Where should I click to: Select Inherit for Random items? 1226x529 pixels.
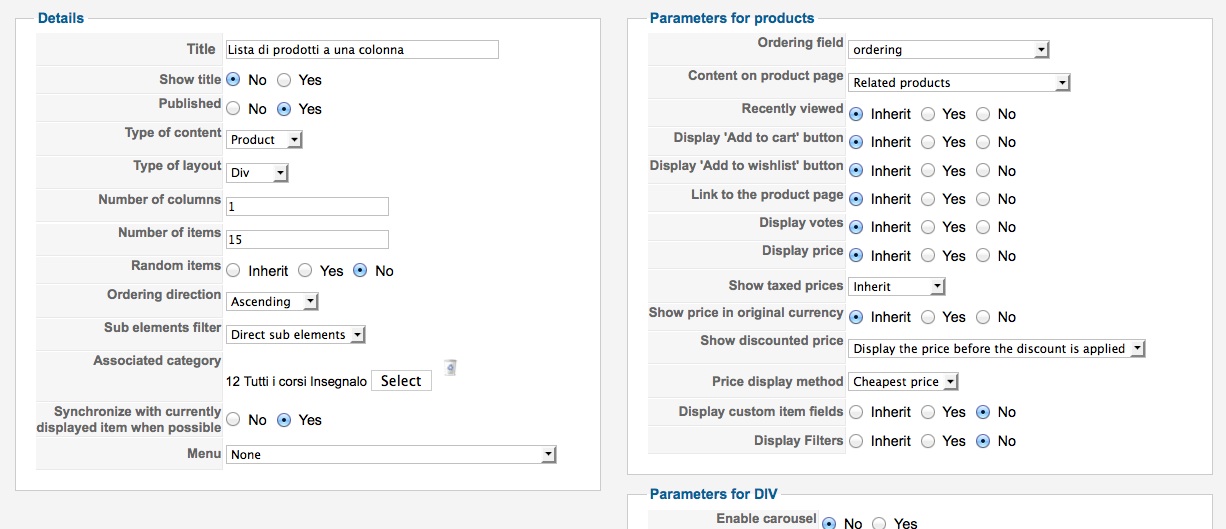(x=233, y=271)
